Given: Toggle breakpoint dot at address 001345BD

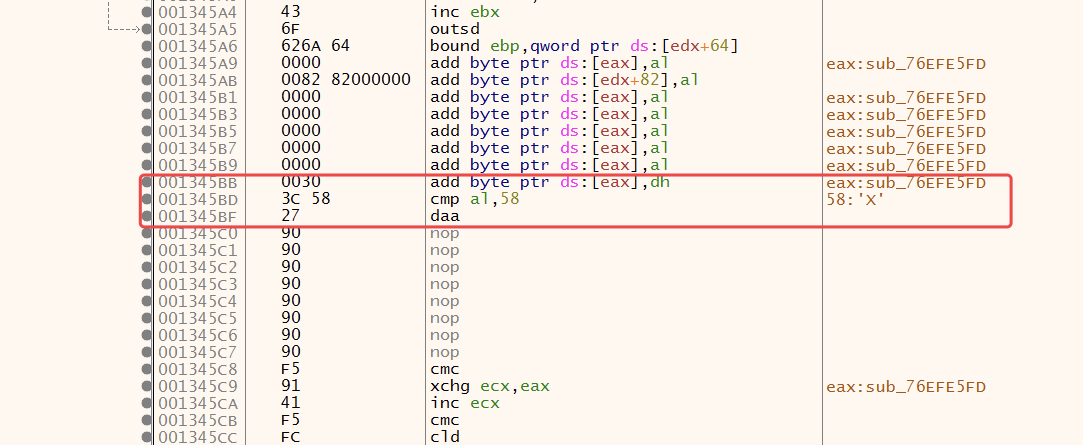Looking at the screenshot, I should tap(148, 200).
